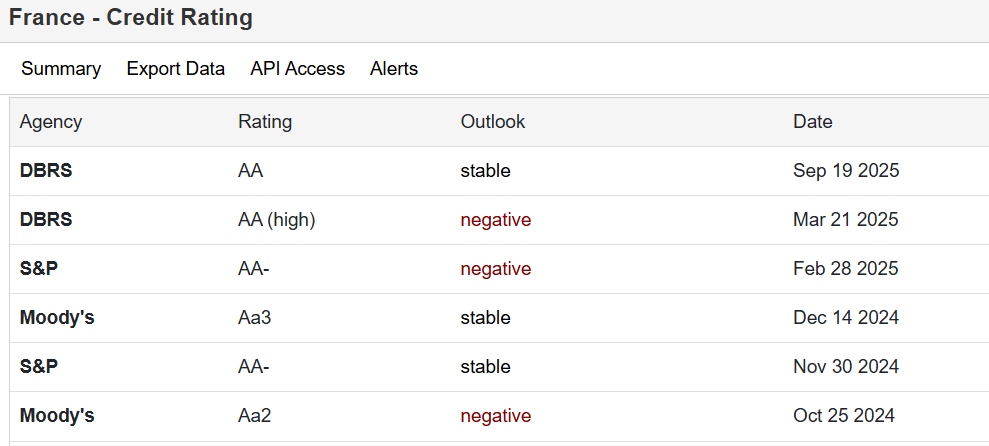Click Moody's in the Aa2 row
This screenshot has height=446, width=989.
pos(57,416)
